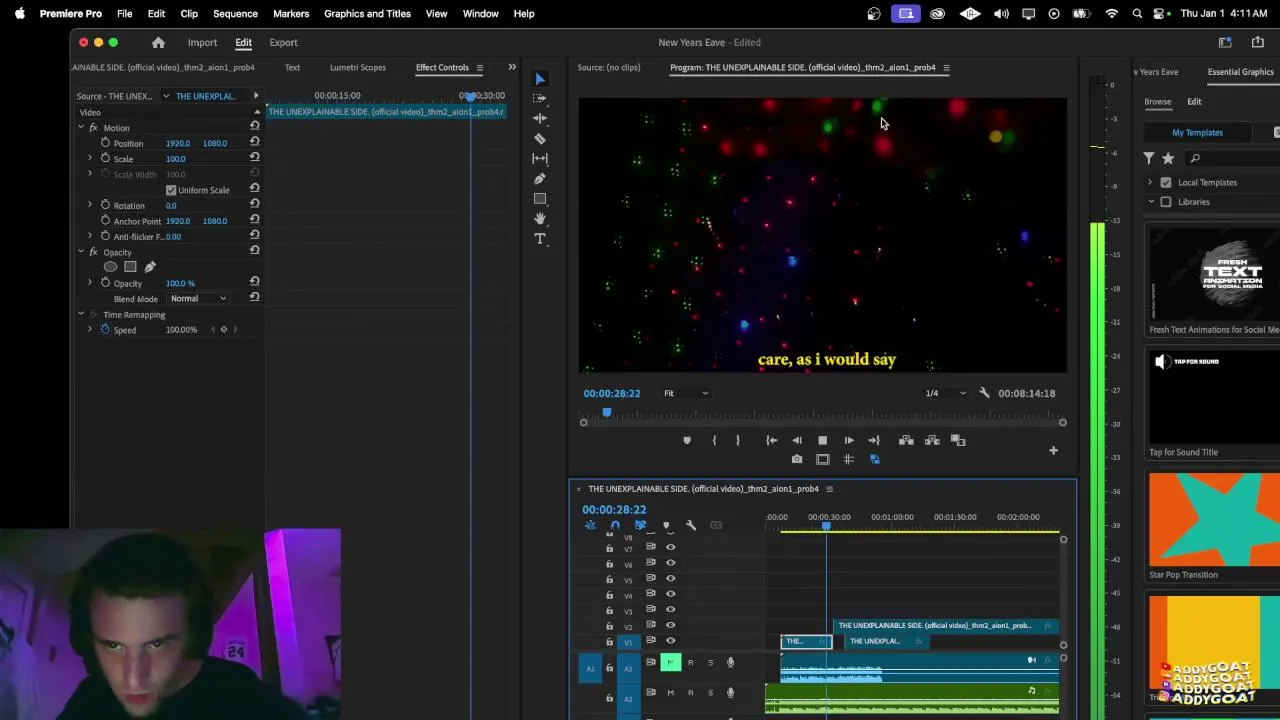Toggle lock on track V1
Image resolution: width=1280 pixels, height=720 pixels.
[x=609, y=641]
